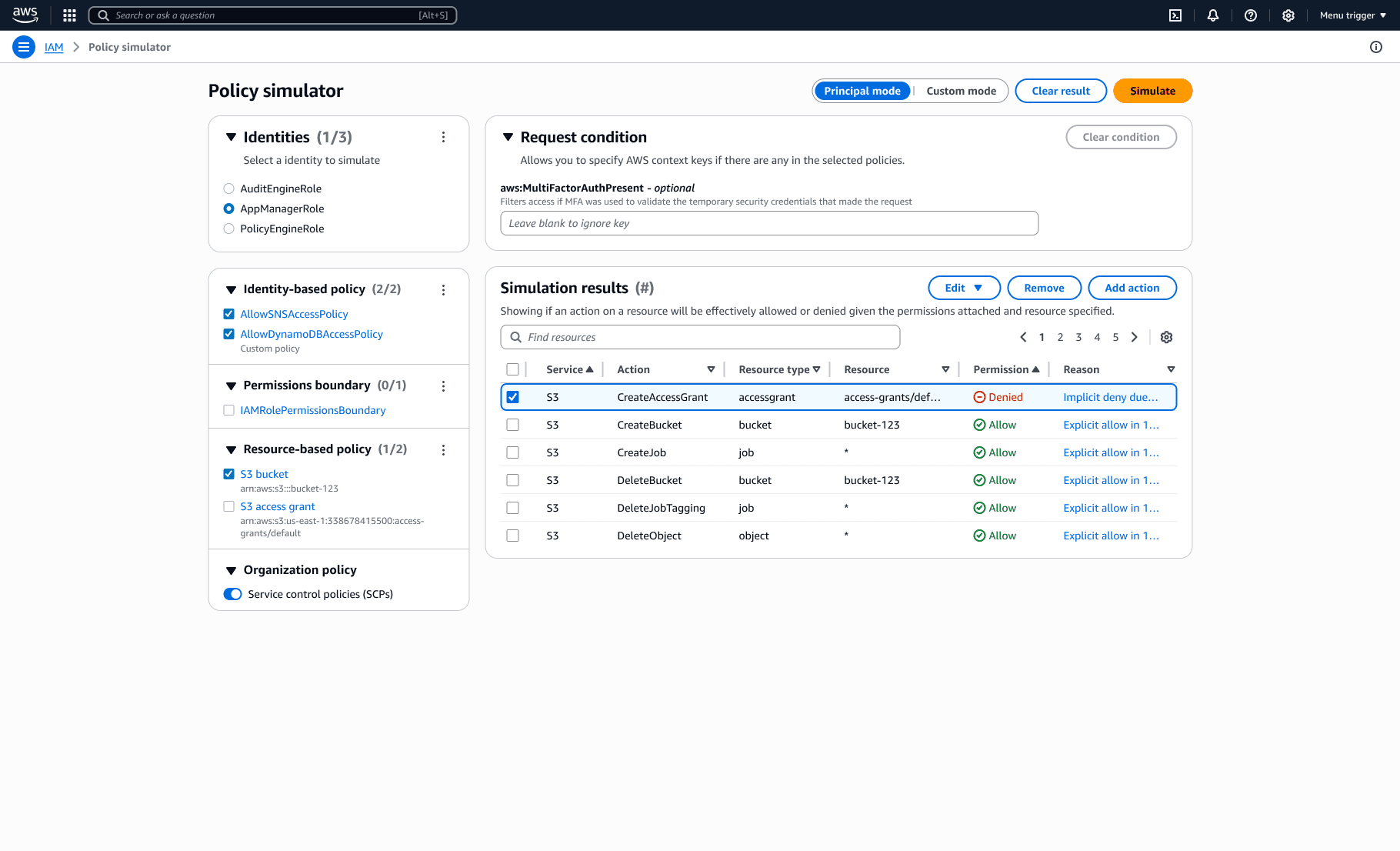
Task: Open Identity-based policy kebab menu
Action: pos(443,290)
